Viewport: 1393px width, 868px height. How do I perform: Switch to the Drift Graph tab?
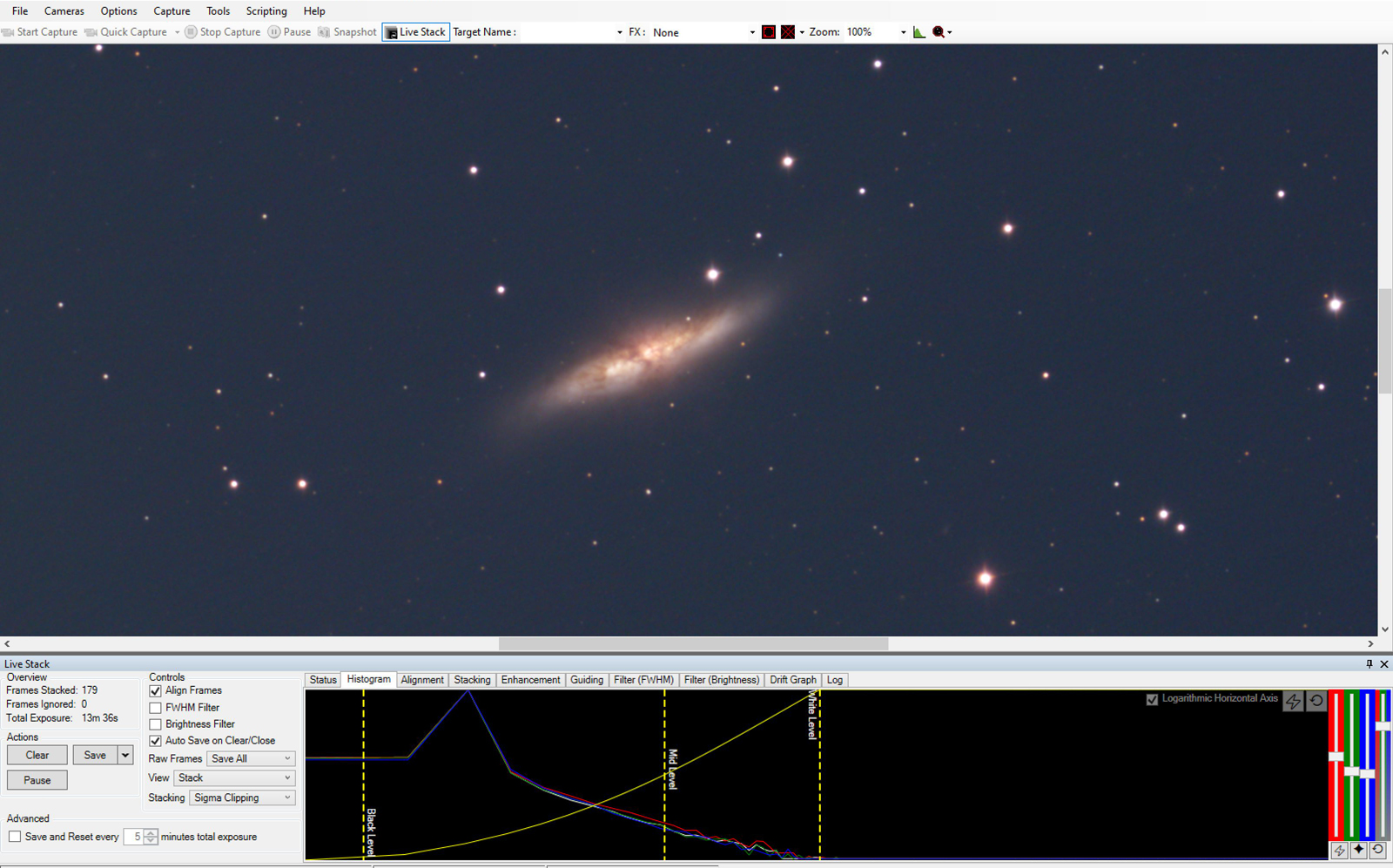coord(793,680)
